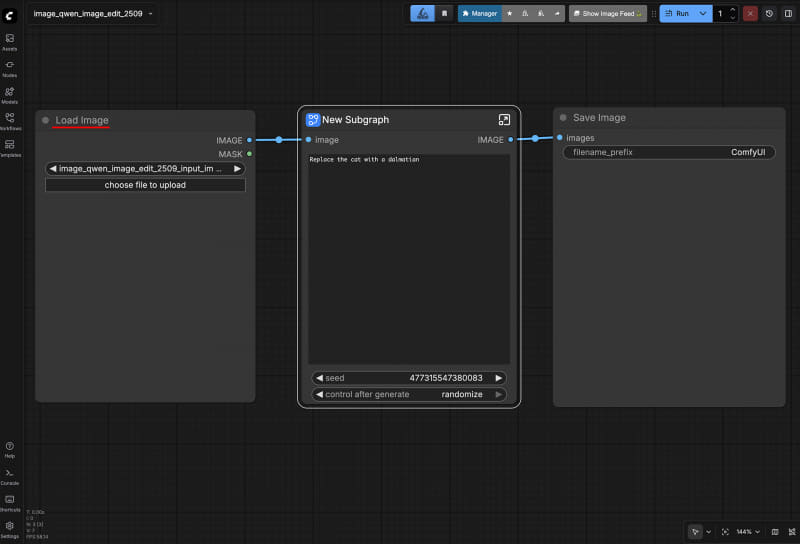800x544 pixels.
Task: Open the Workflows sidebar panel
Action: click(x=10, y=122)
